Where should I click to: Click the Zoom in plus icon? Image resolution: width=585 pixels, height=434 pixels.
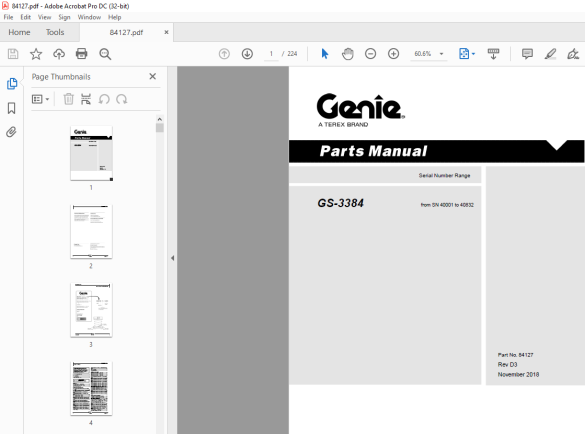pos(393,54)
